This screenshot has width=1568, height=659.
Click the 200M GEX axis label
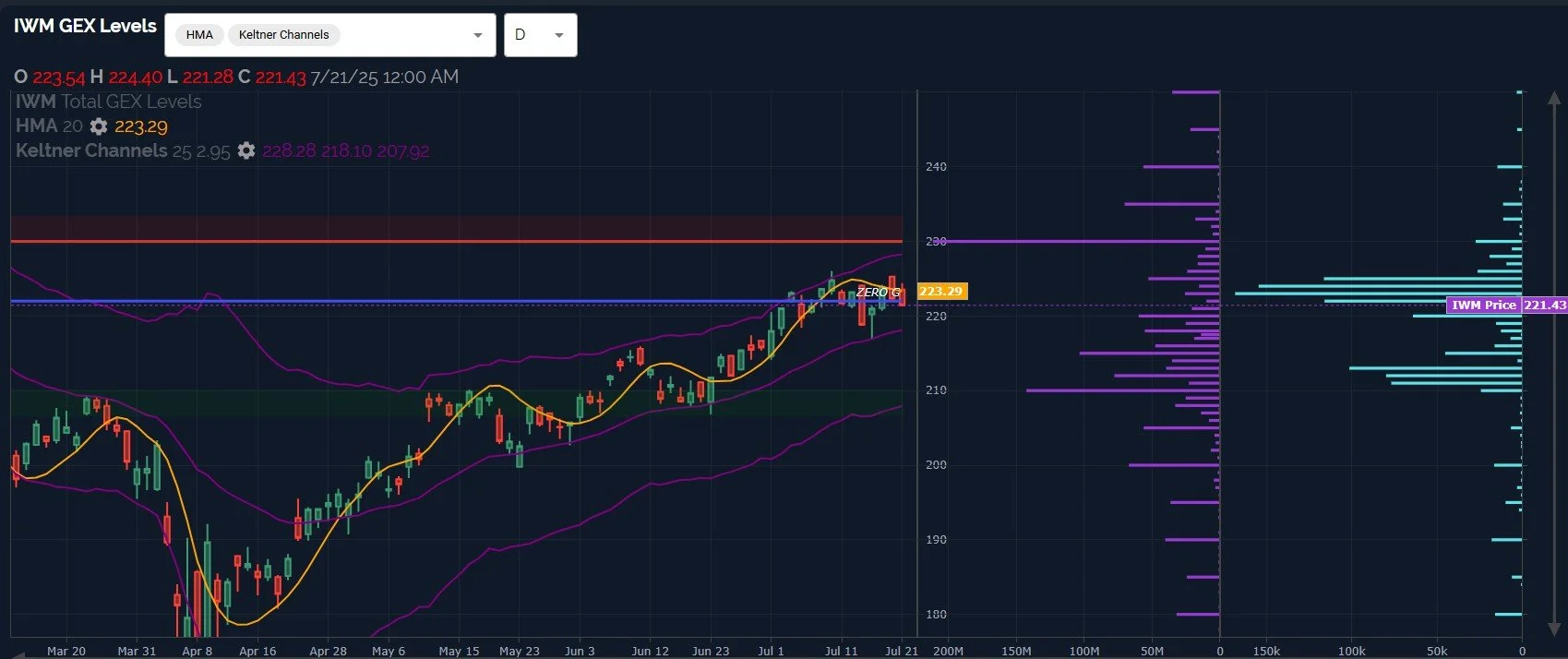(x=948, y=651)
